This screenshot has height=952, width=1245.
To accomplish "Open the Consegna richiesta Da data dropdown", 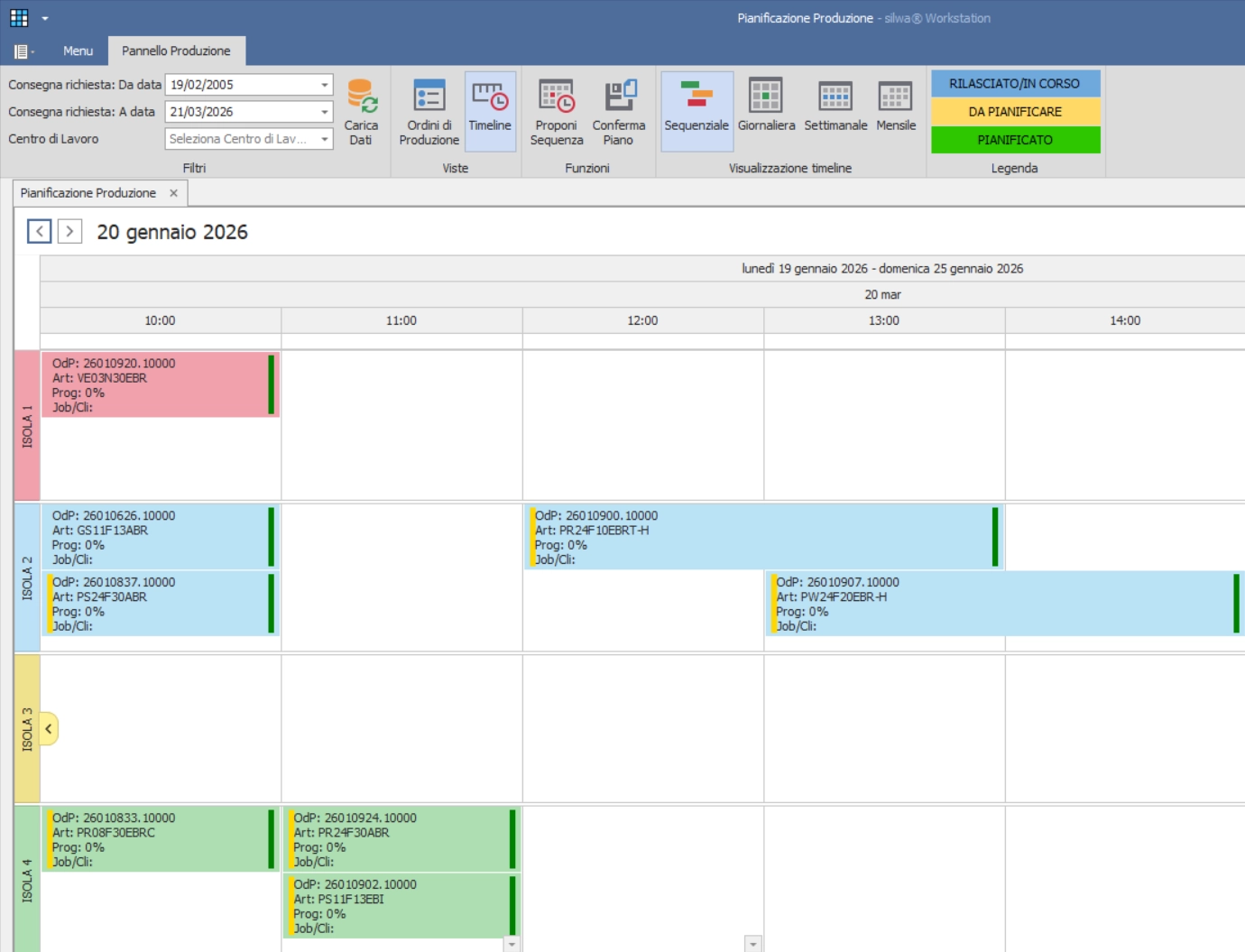I will click(x=324, y=84).
